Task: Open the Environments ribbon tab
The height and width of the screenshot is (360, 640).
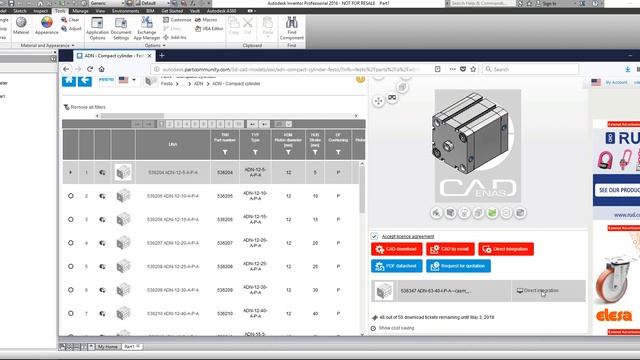Action: pos(125,11)
